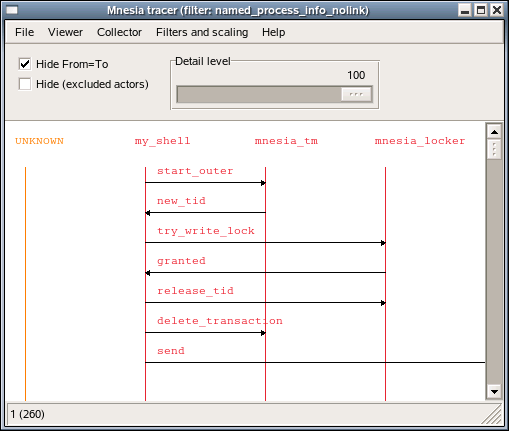The height and width of the screenshot is (431, 509).
Task: Click the delete_transaction event label
Action: click(x=220, y=321)
